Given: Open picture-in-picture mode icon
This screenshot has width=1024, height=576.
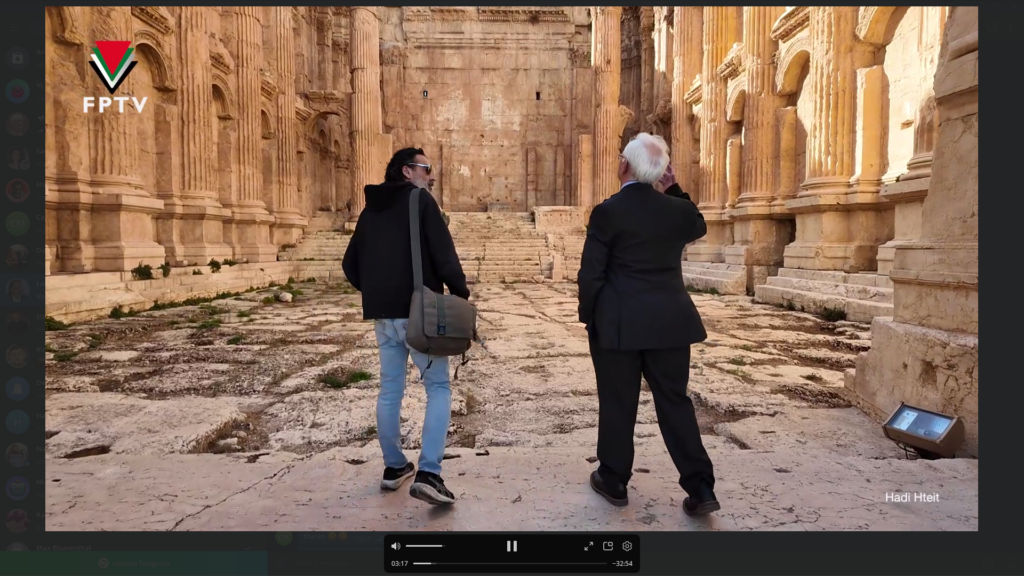Looking at the screenshot, I should [607, 546].
